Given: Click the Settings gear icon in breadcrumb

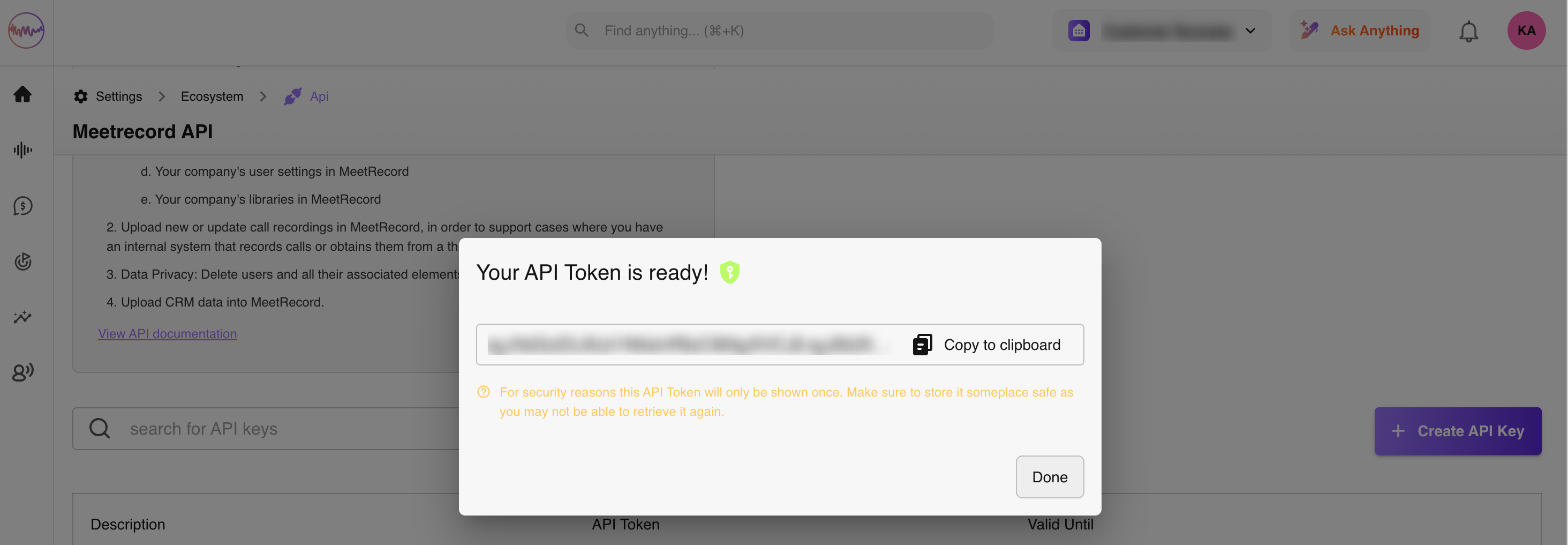Looking at the screenshot, I should click(81, 96).
